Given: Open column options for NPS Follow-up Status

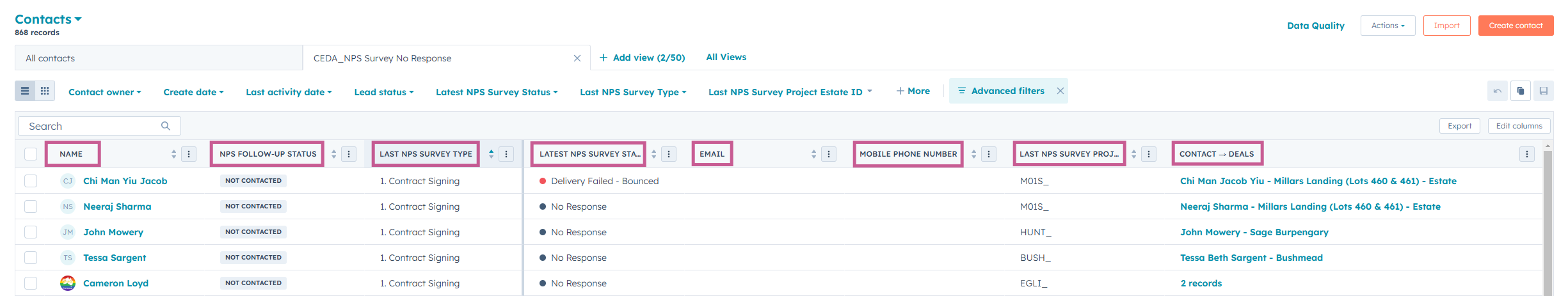Looking at the screenshot, I should [349, 154].
